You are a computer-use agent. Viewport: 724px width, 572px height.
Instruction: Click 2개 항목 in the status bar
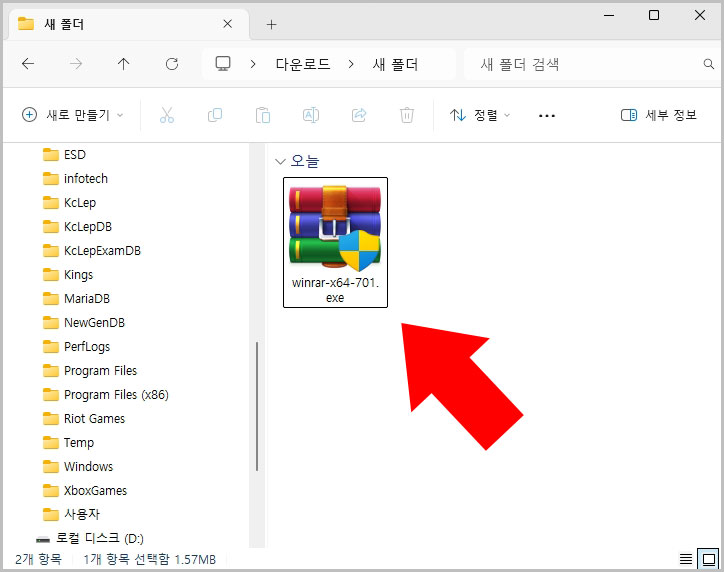click(x=38, y=560)
